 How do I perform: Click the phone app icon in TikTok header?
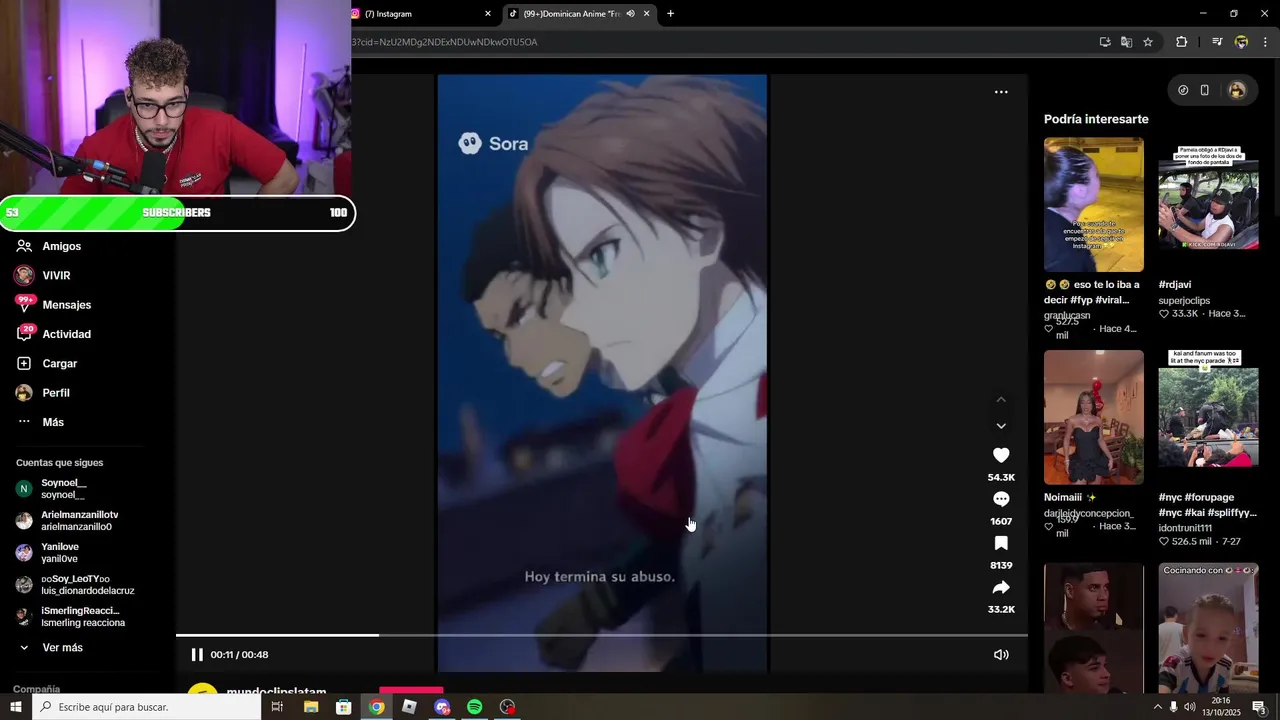point(1205,90)
